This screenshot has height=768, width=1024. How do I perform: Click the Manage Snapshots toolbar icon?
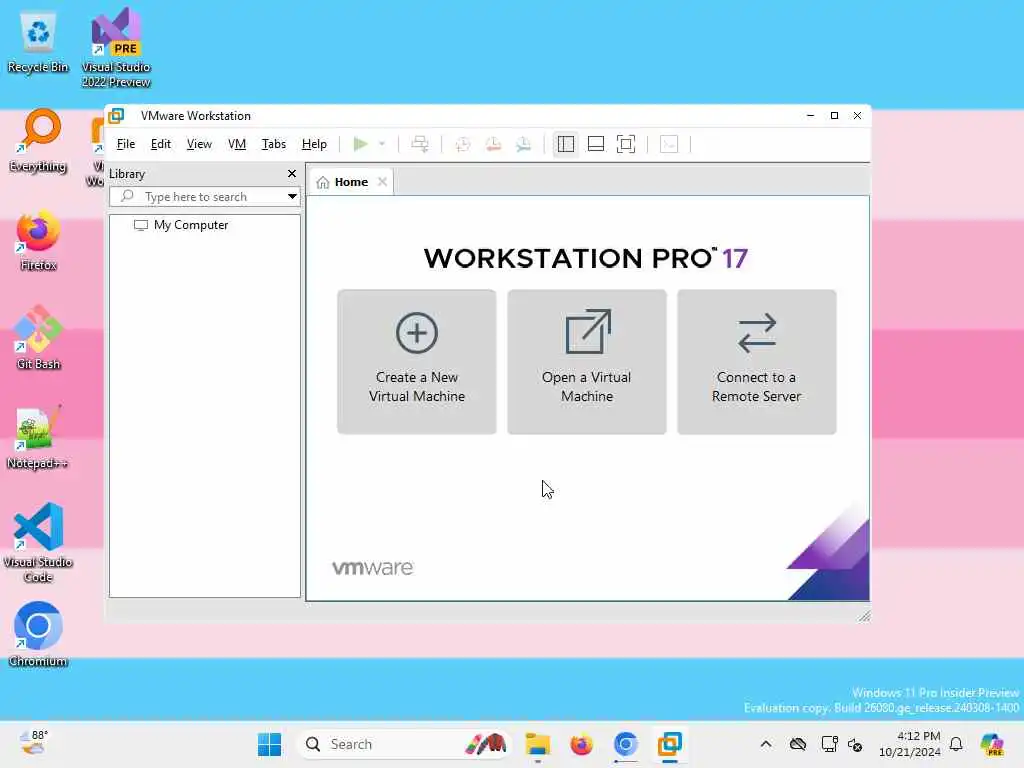pyautogui.click(x=523, y=144)
